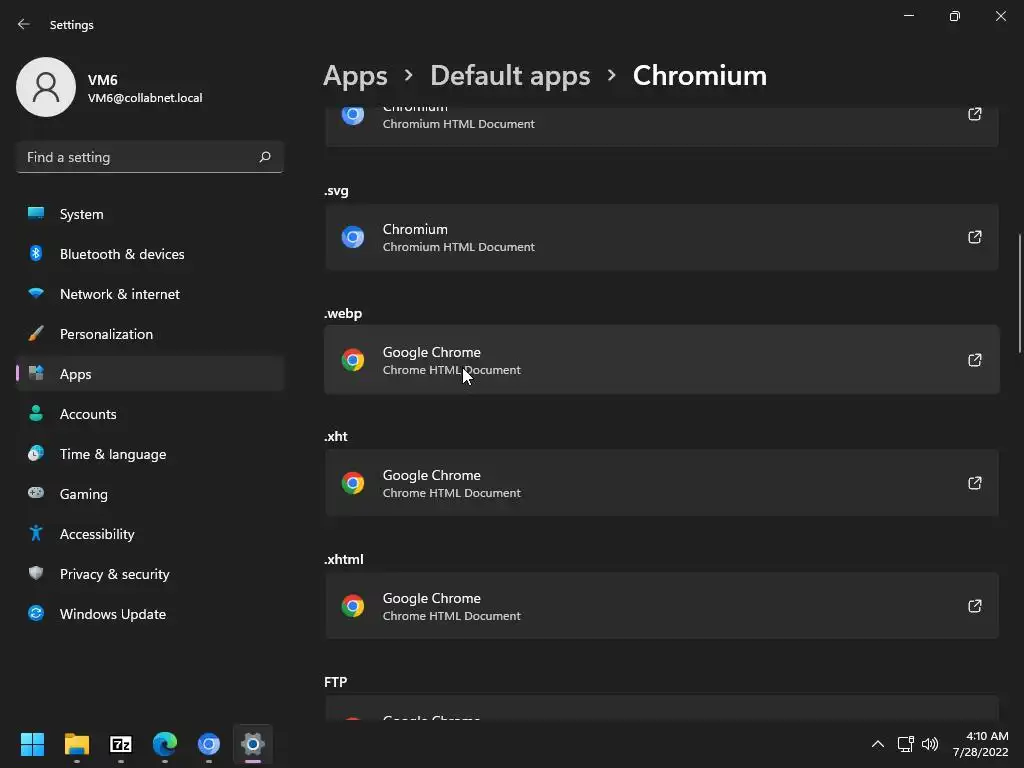Viewport: 1024px width, 768px height.
Task: Show hidden system tray icons
Action: click(x=878, y=744)
